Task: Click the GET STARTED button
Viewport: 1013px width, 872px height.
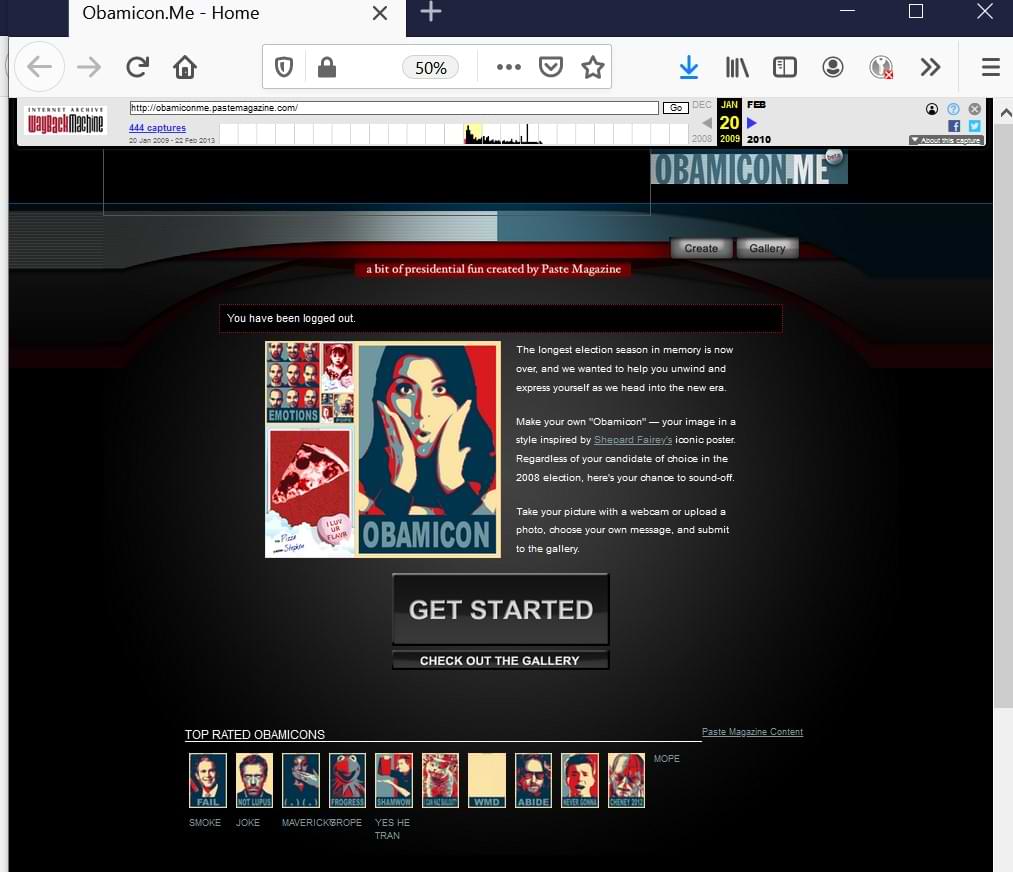Action: (501, 609)
